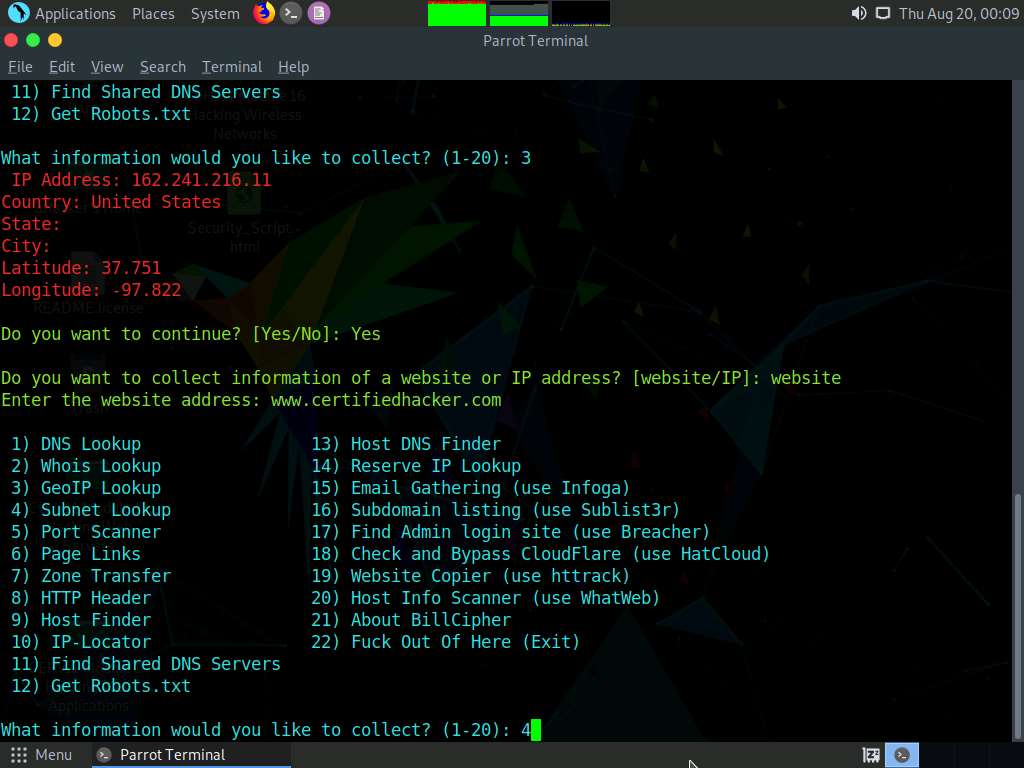The image size is (1024, 768).
Task: Click the volume speaker icon
Action: [x=859, y=13]
